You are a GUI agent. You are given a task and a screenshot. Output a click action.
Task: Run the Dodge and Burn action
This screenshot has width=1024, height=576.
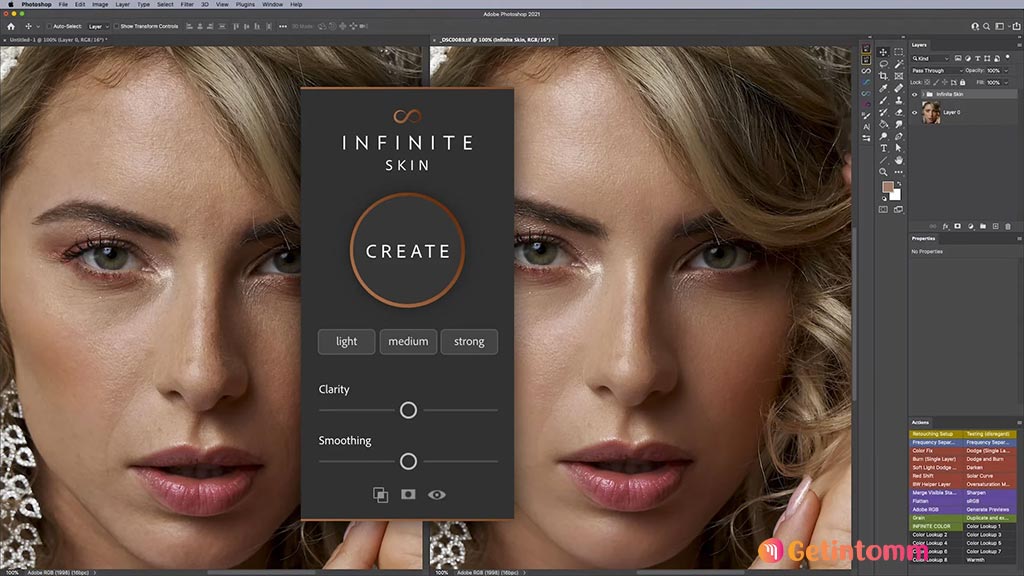pyautogui.click(x=989, y=459)
